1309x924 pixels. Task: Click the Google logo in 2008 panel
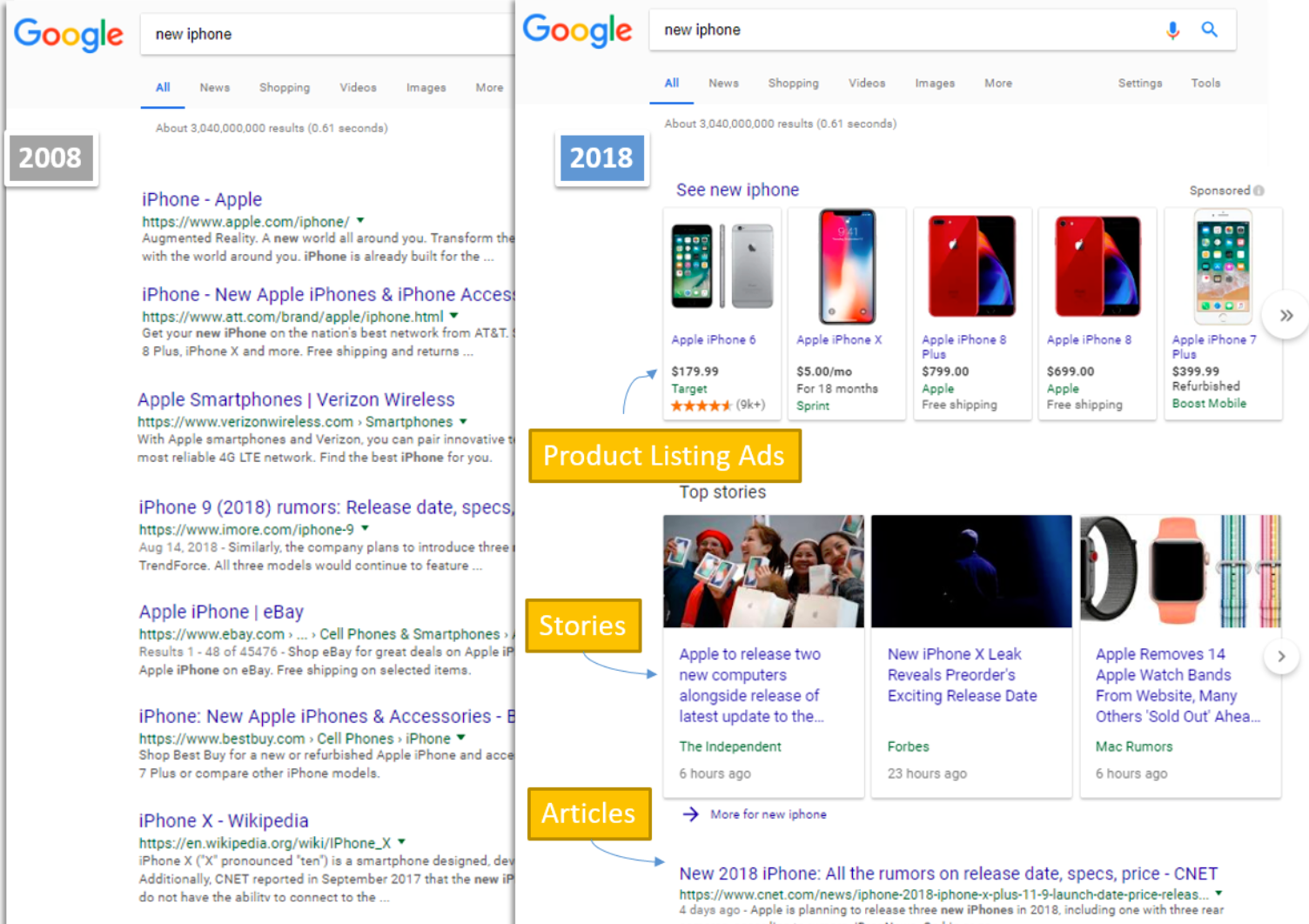click(x=69, y=35)
